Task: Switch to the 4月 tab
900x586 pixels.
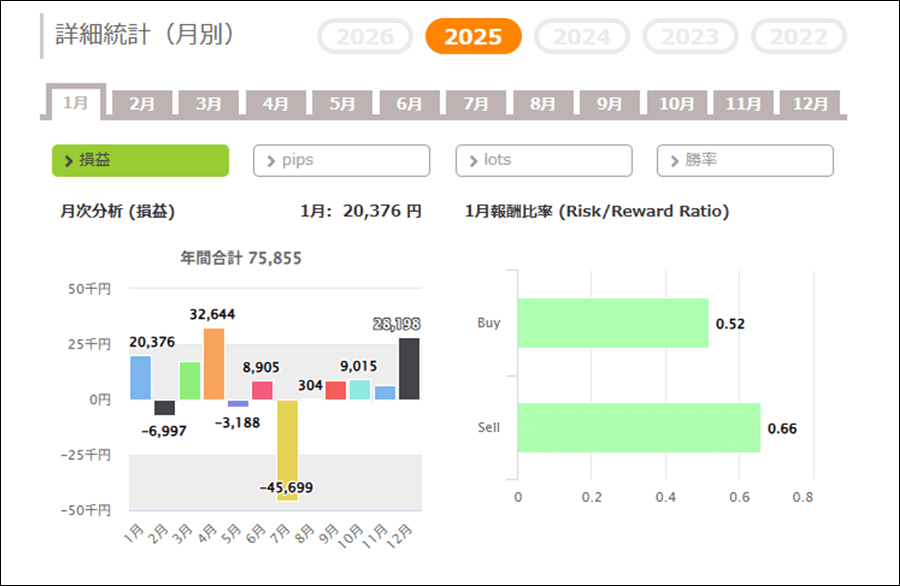Action: (276, 104)
